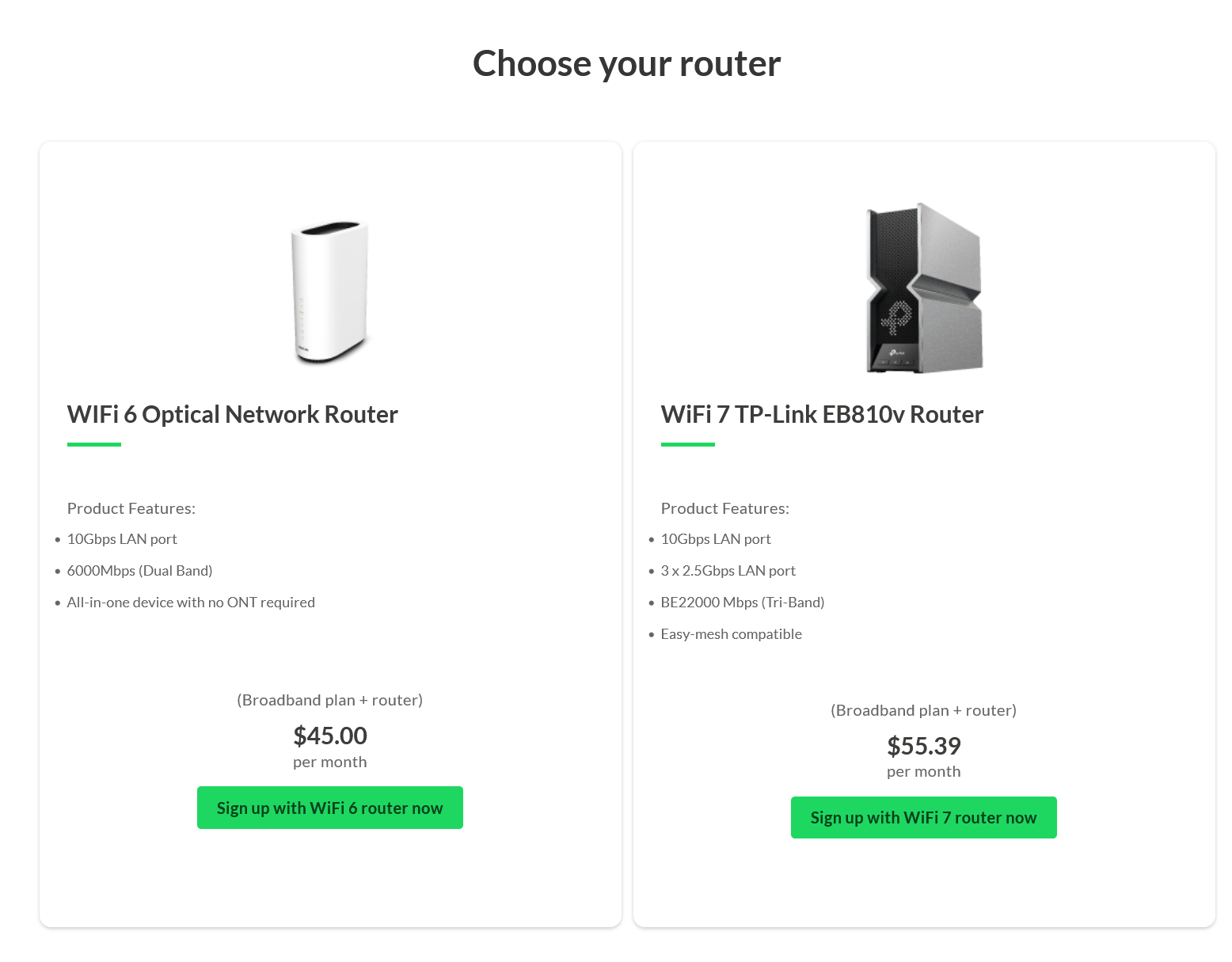Click the 6000Mbps (Dual Band) feature
1232x962 pixels.
pyautogui.click(x=139, y=571)
